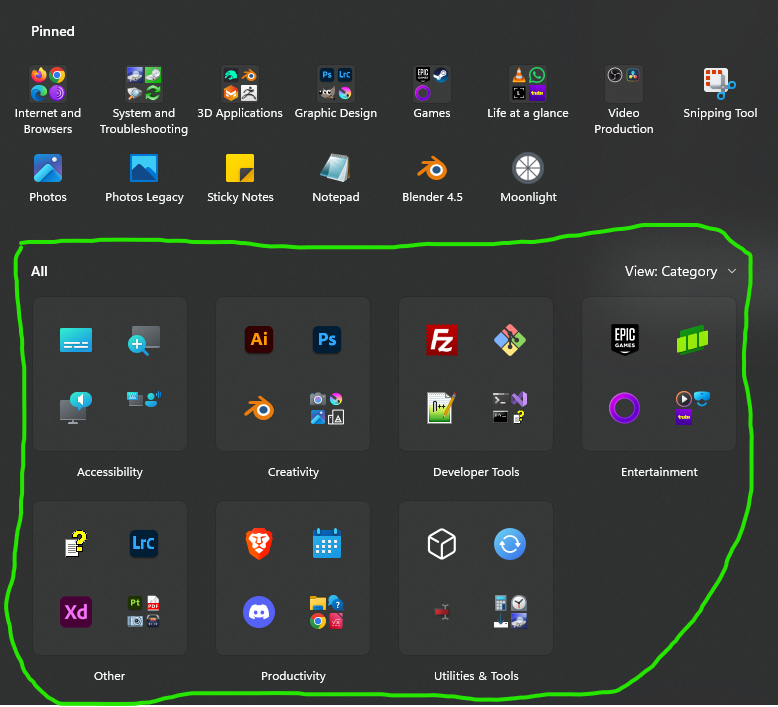Expand more apps cluster in Productivity

pyautogui.click(x=327, y=612)
